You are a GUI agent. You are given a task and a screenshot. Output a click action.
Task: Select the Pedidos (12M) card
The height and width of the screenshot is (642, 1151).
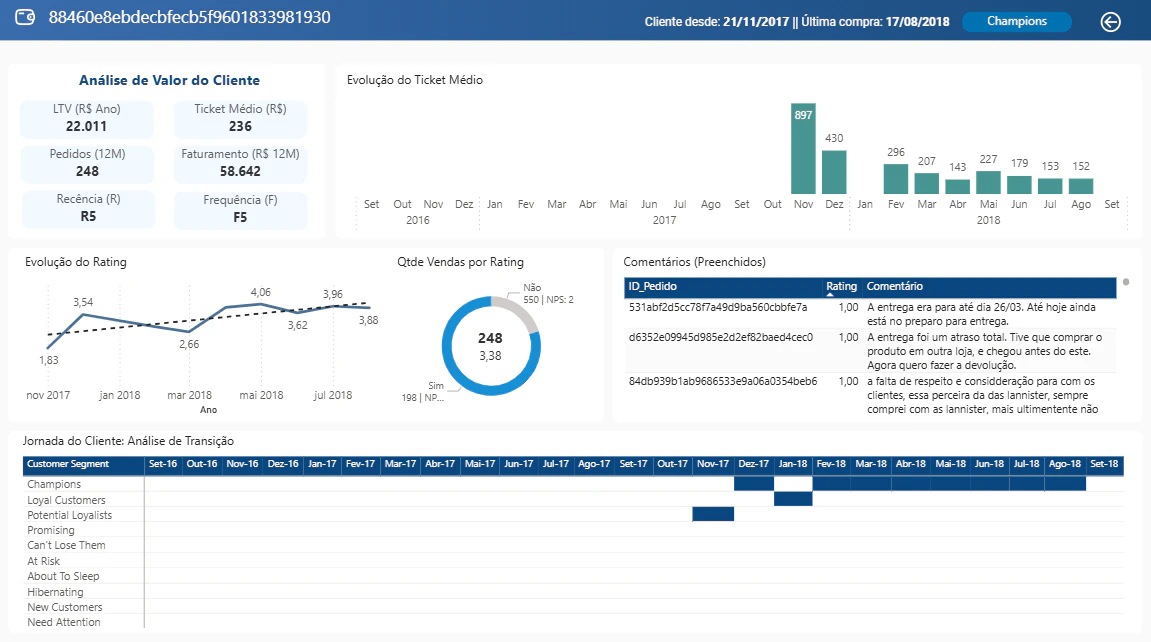(87, 163)
